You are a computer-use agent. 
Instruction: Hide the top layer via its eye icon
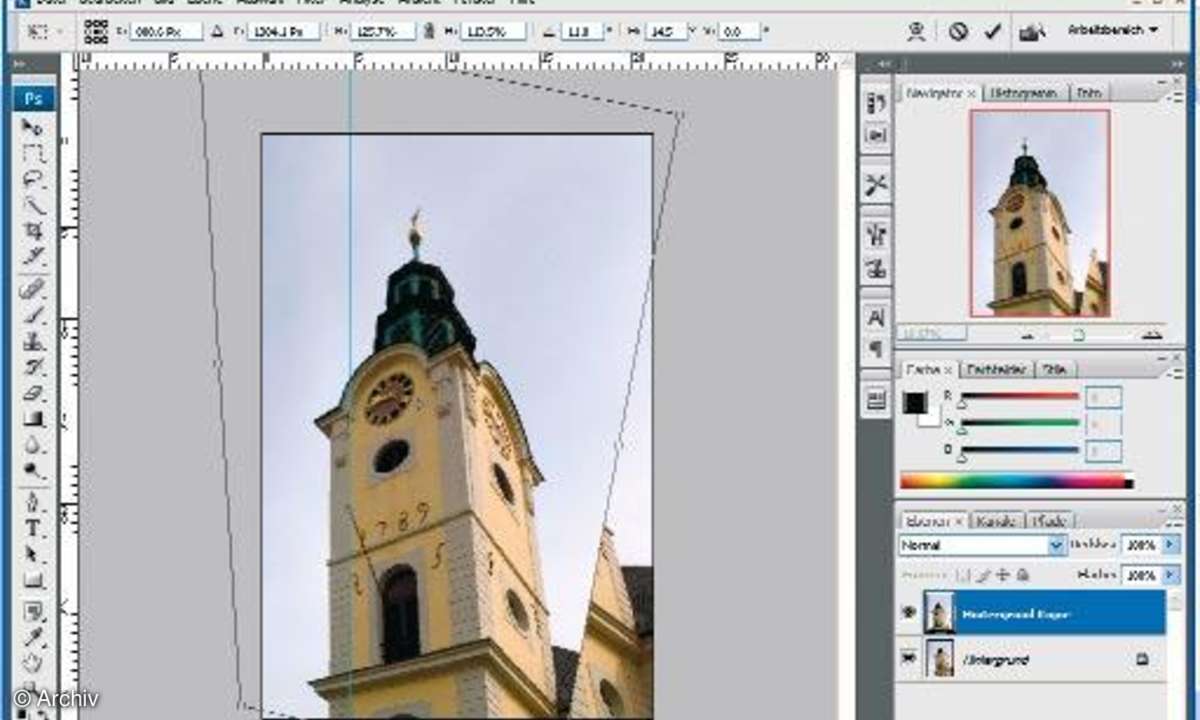point(909,612)
